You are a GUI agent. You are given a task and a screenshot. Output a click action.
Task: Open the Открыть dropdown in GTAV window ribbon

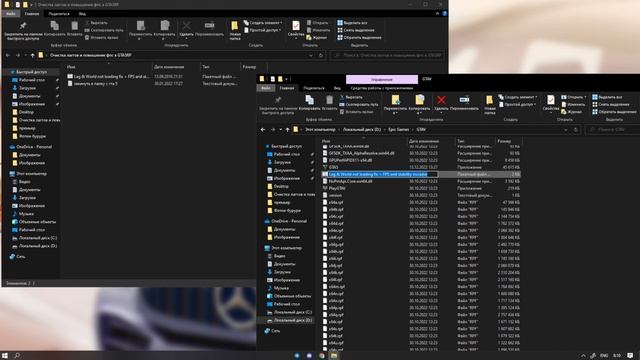point(573,97)
